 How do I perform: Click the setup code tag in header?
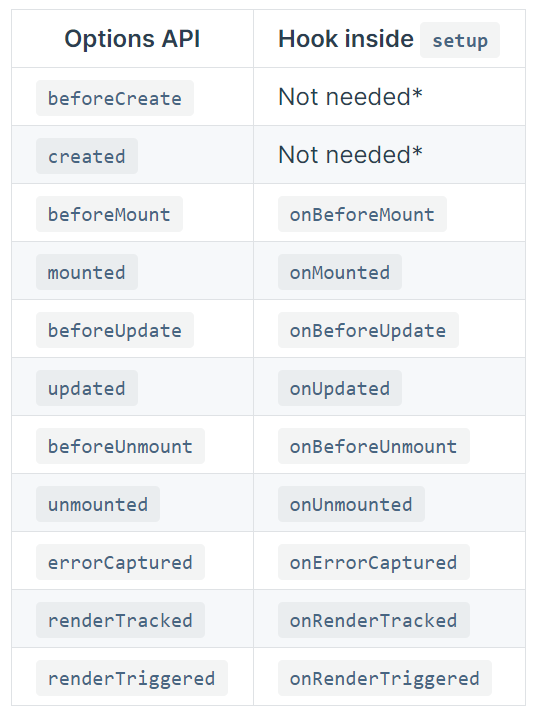460,40
